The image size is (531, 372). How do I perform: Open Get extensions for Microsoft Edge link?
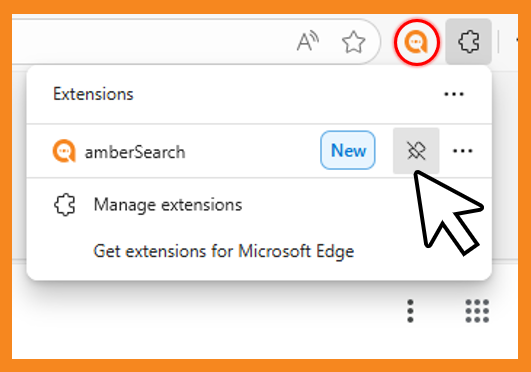coord(224,251)
